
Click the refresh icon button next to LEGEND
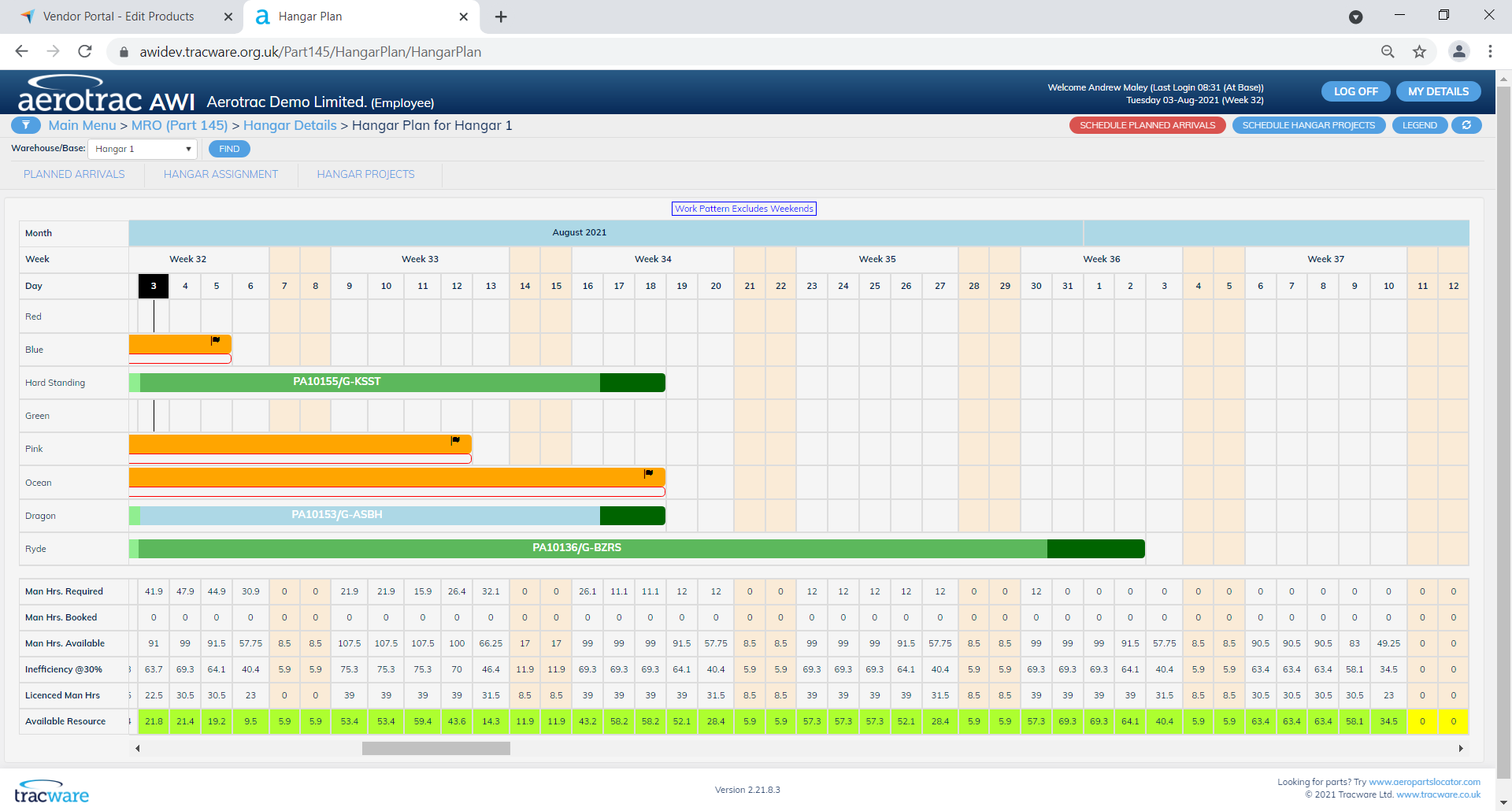click(1466, 125)
